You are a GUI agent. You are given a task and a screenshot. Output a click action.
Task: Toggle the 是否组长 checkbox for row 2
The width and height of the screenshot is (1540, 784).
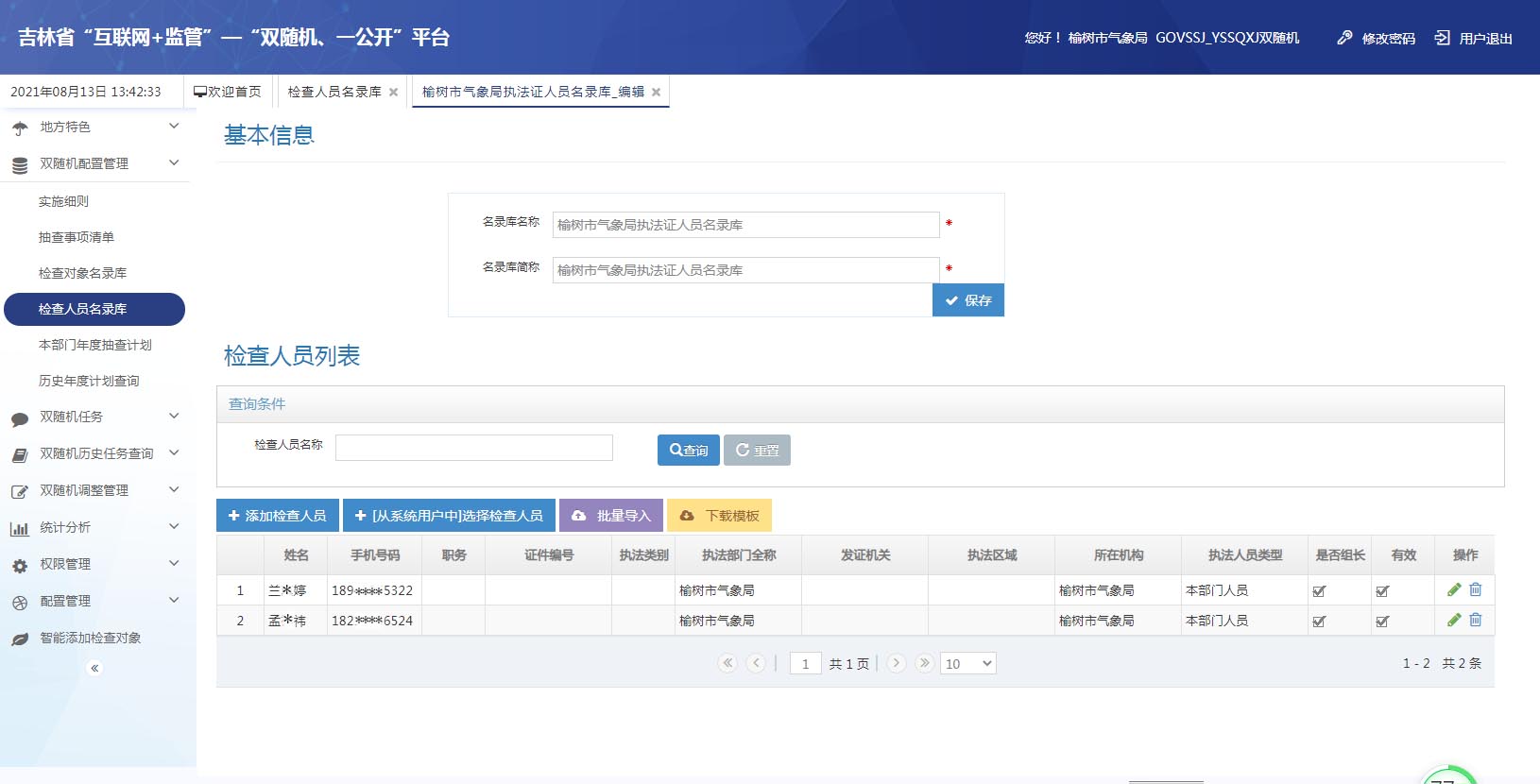(x=1319, y=622)
